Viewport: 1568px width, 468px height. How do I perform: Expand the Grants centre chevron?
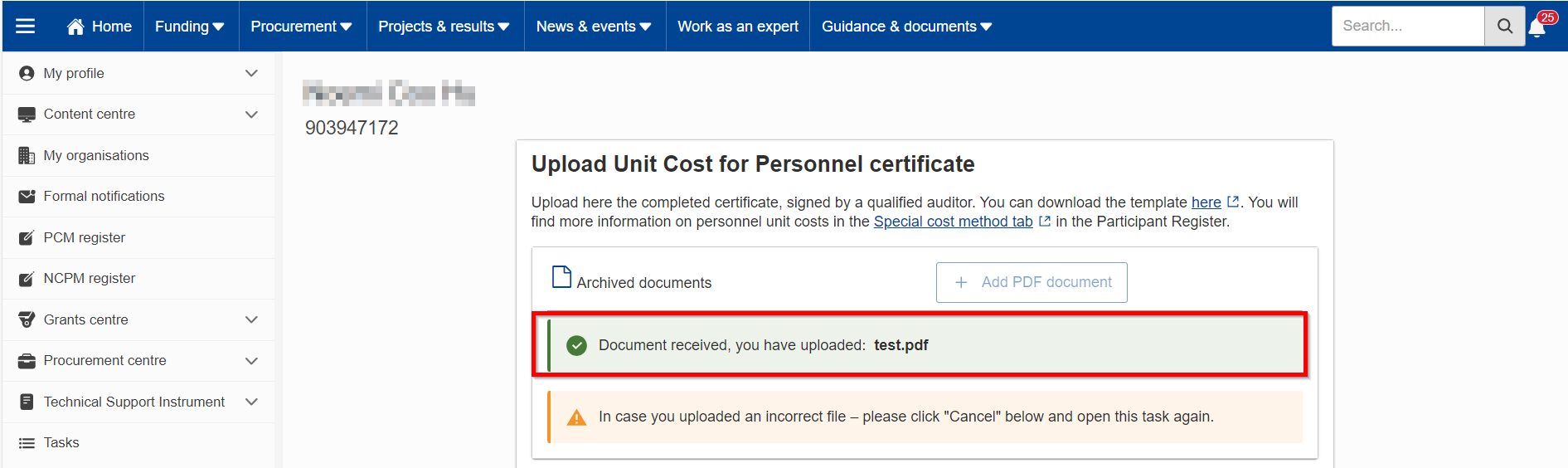[x=251, y=319]
